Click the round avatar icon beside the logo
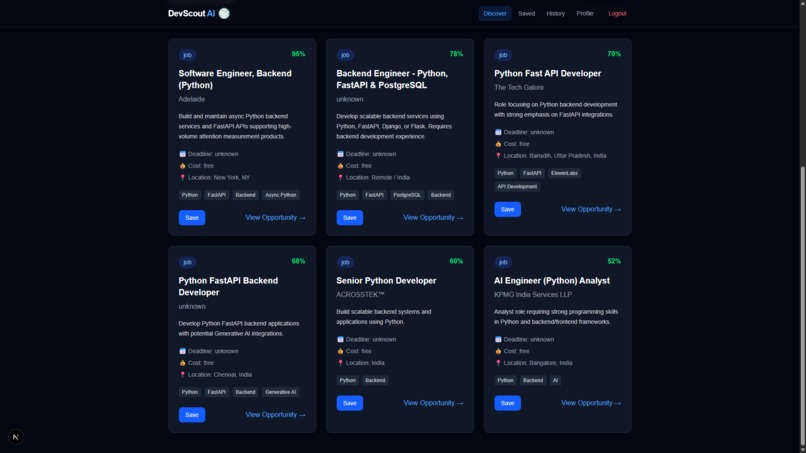 click(x=224, y=13)
